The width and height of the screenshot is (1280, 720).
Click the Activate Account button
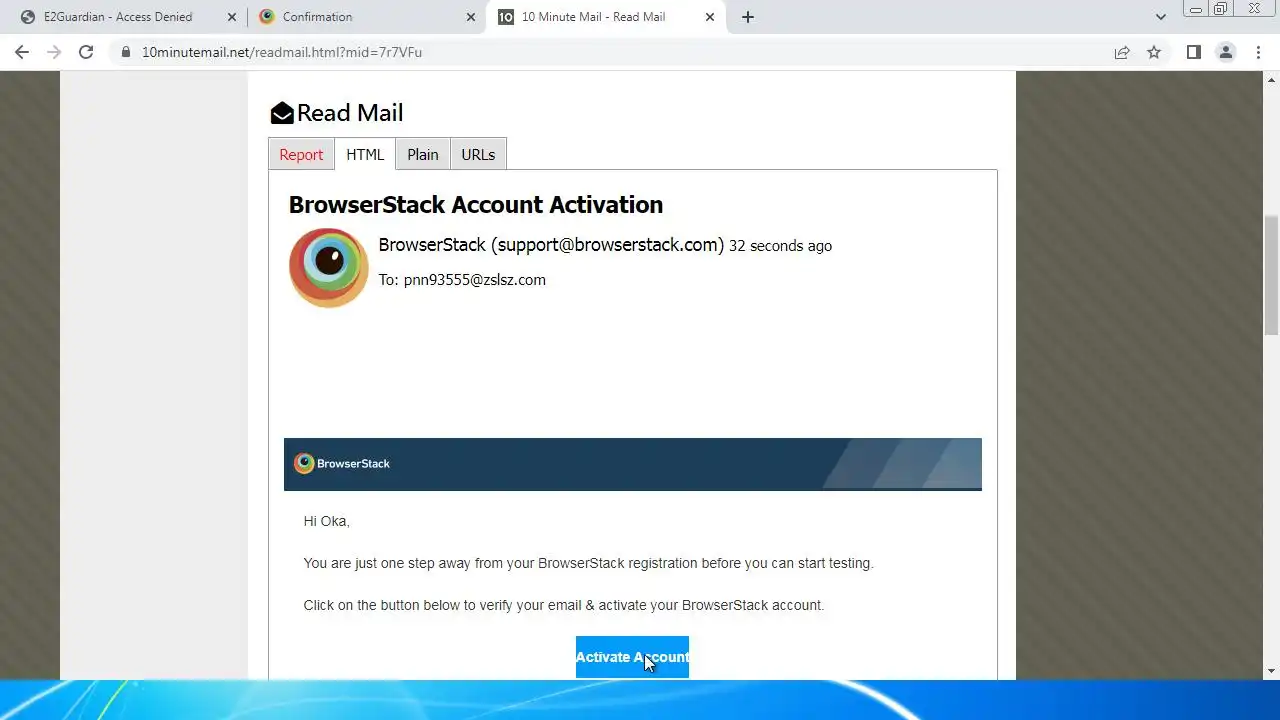[632, 657]
